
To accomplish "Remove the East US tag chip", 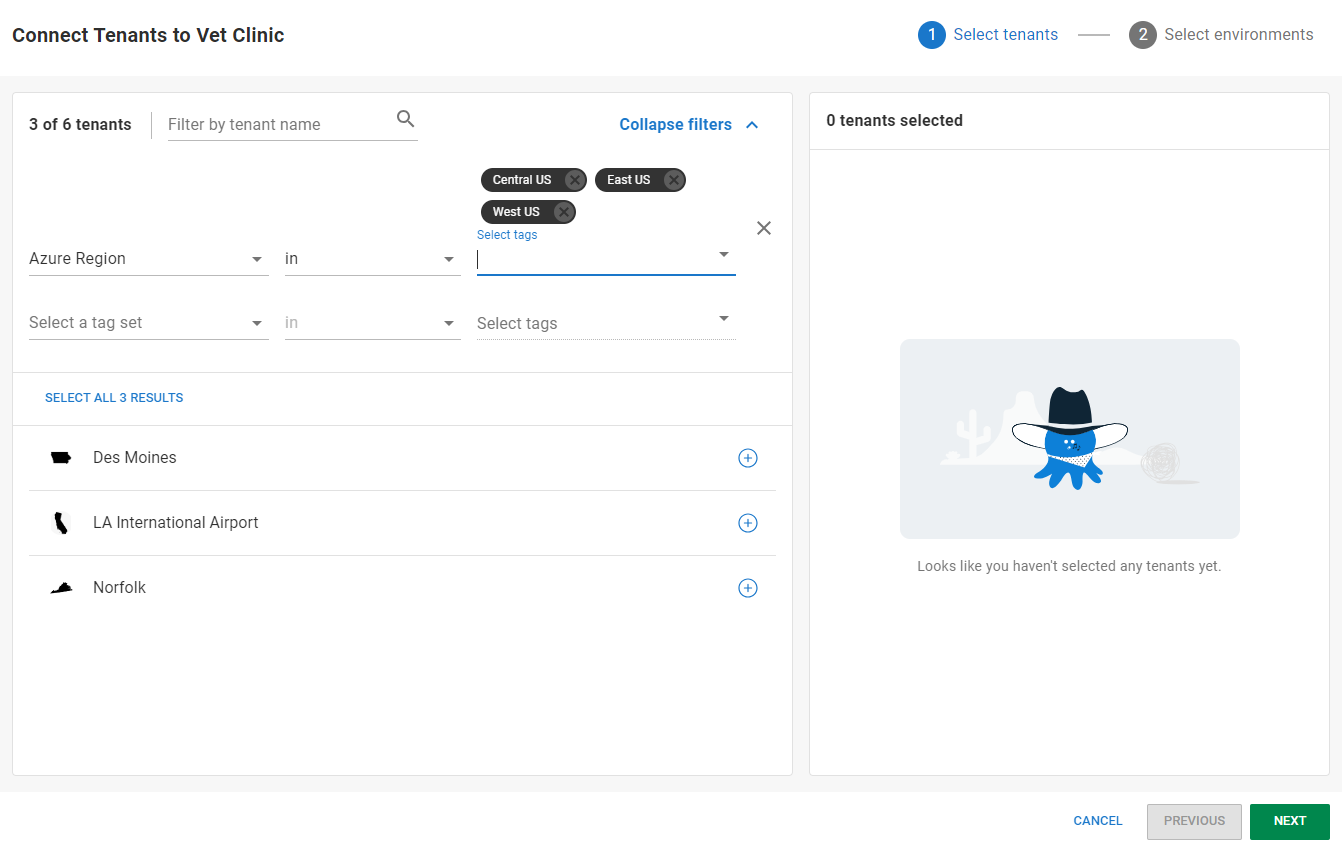I will pyautogui.click(x=674, y=180).
